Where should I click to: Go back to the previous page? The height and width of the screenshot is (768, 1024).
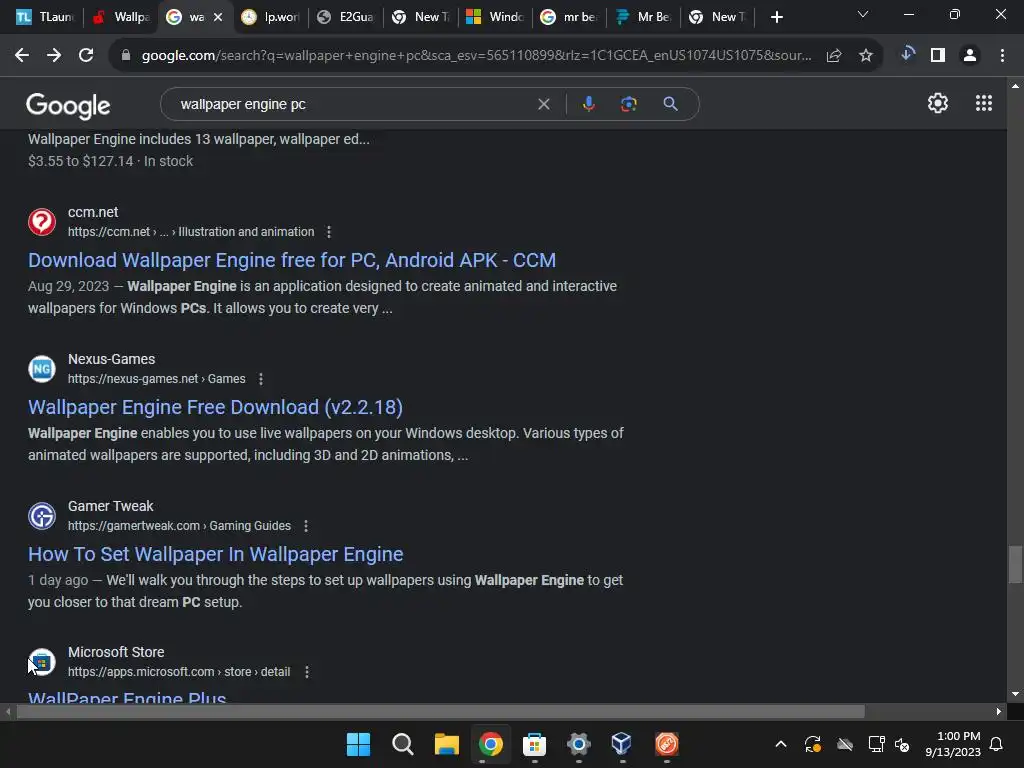click(x=22, y=56)
